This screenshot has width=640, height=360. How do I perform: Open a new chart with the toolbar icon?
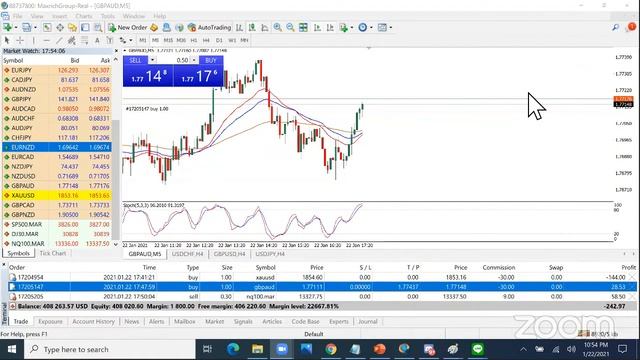pos(7,27)
